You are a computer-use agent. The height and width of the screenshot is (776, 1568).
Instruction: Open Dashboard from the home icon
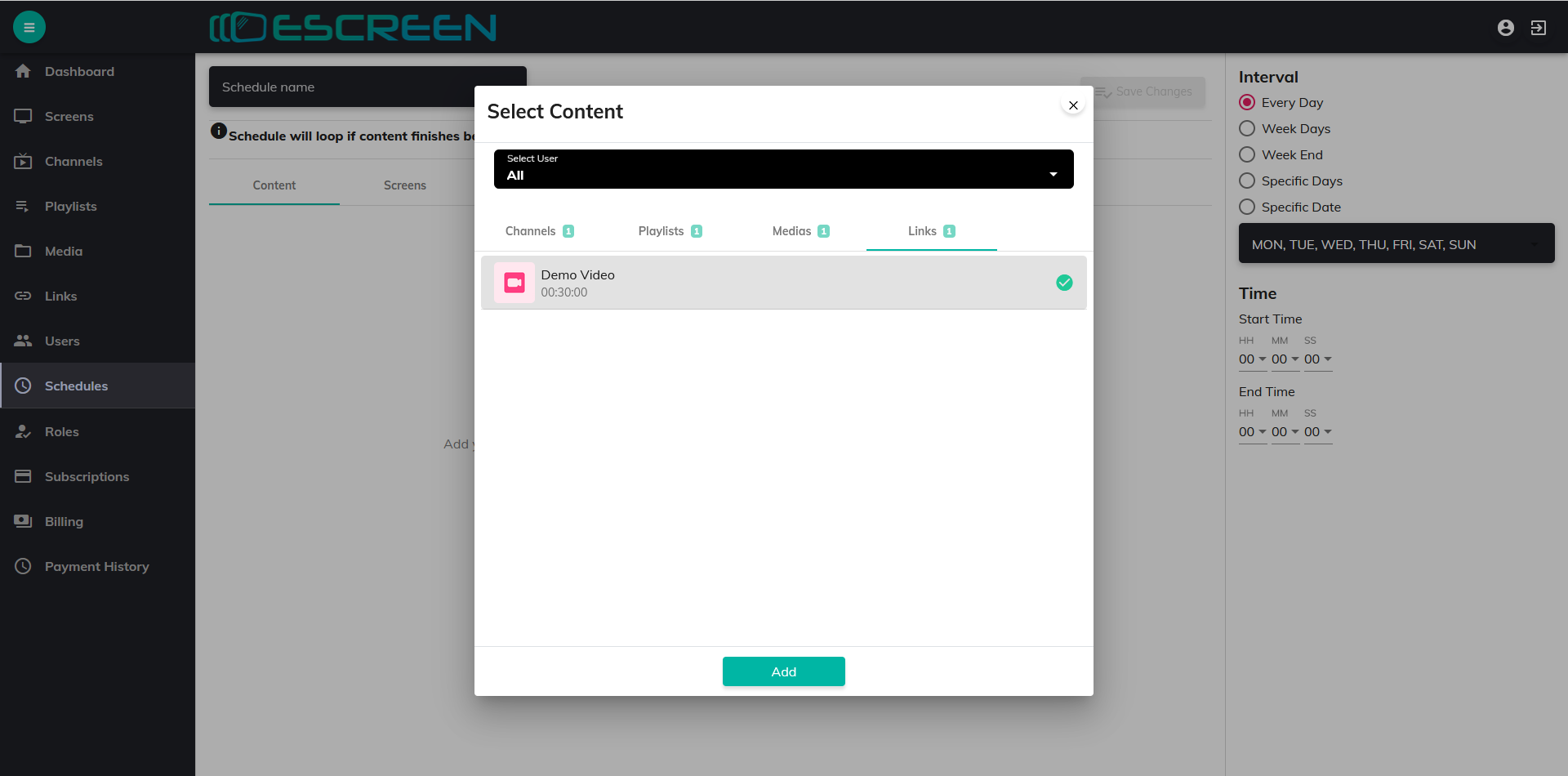(x=23, y=72)
